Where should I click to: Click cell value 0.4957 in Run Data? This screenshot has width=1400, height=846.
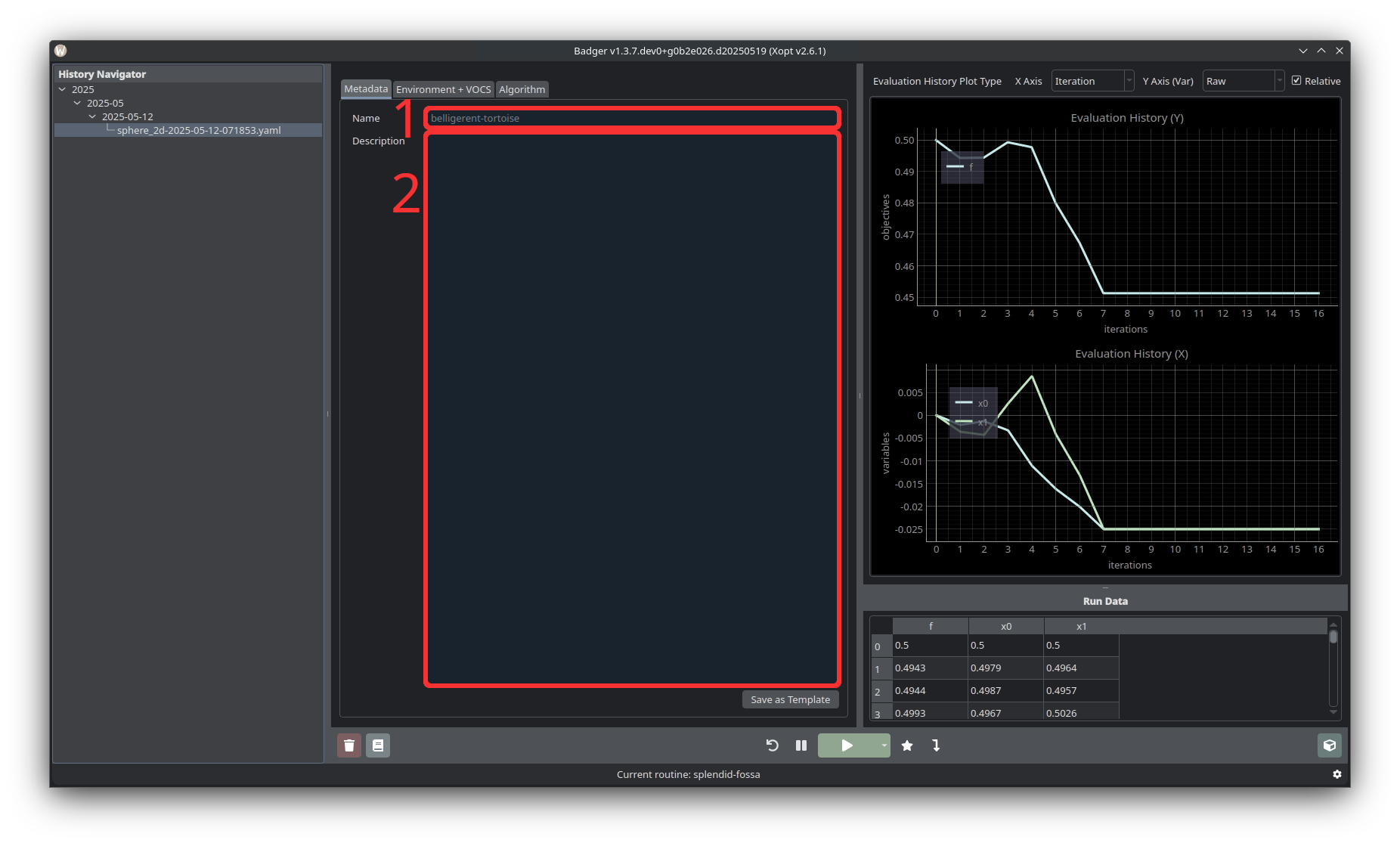click(x=1082, y=690)
